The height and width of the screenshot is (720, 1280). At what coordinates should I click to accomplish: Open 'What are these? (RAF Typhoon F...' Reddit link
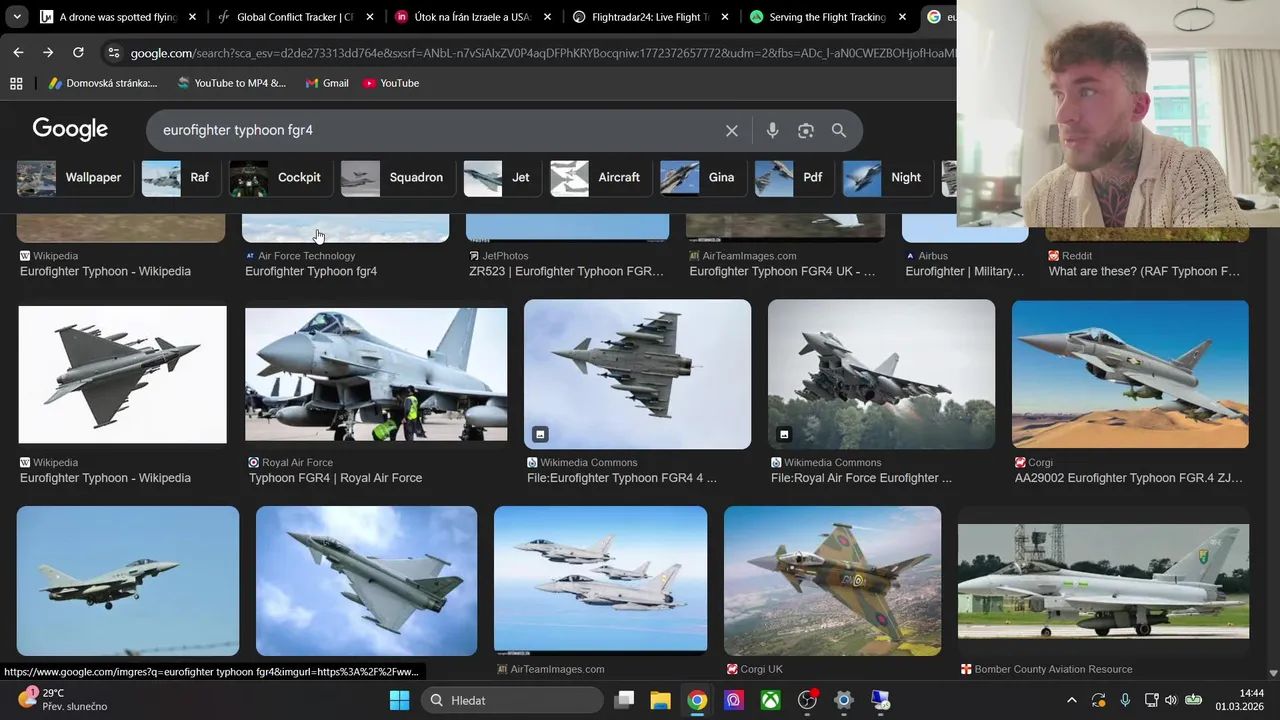pos(1144,271)
